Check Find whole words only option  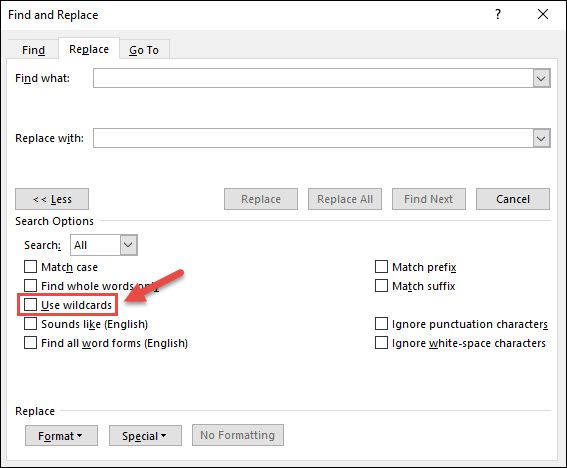(30, 285)
